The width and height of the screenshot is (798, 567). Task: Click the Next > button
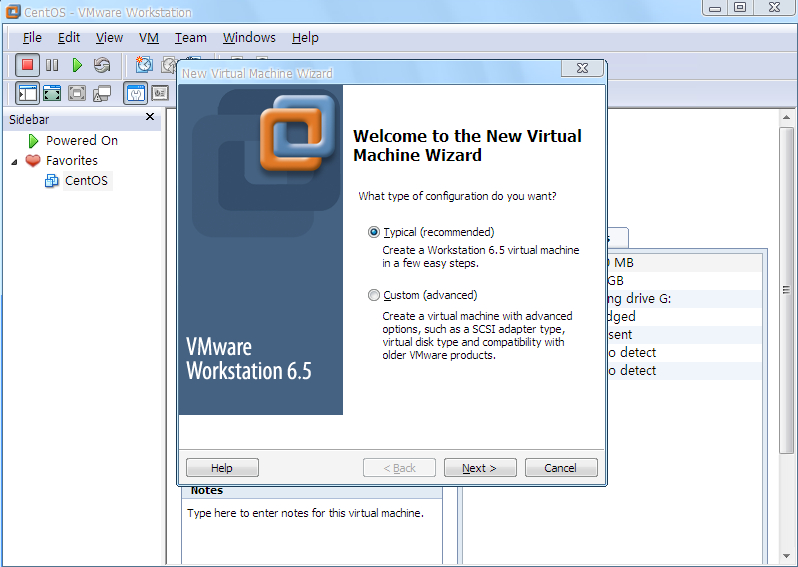pyautogui.click(x=480, y=468)
